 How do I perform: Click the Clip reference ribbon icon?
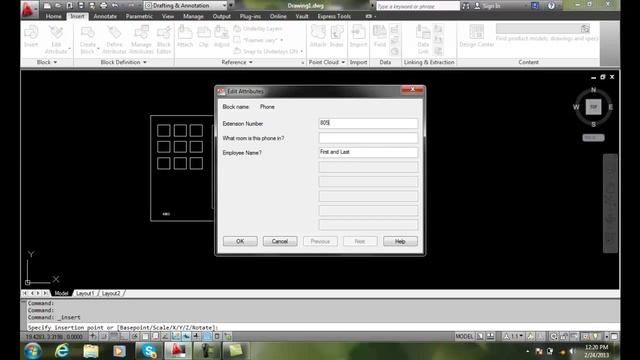[x=204, y=36]
